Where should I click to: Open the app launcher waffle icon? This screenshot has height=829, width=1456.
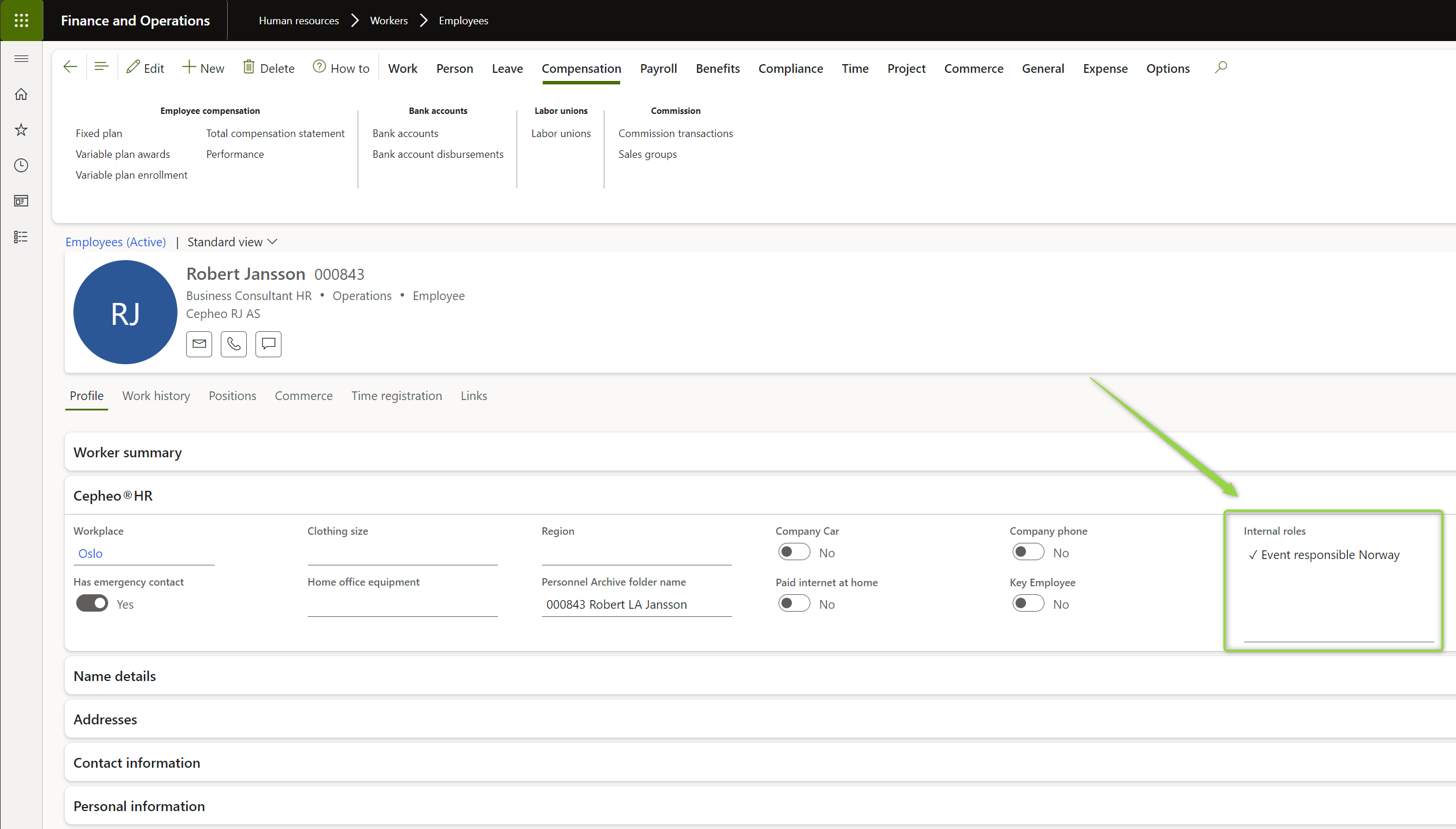[x=21, y=21]
